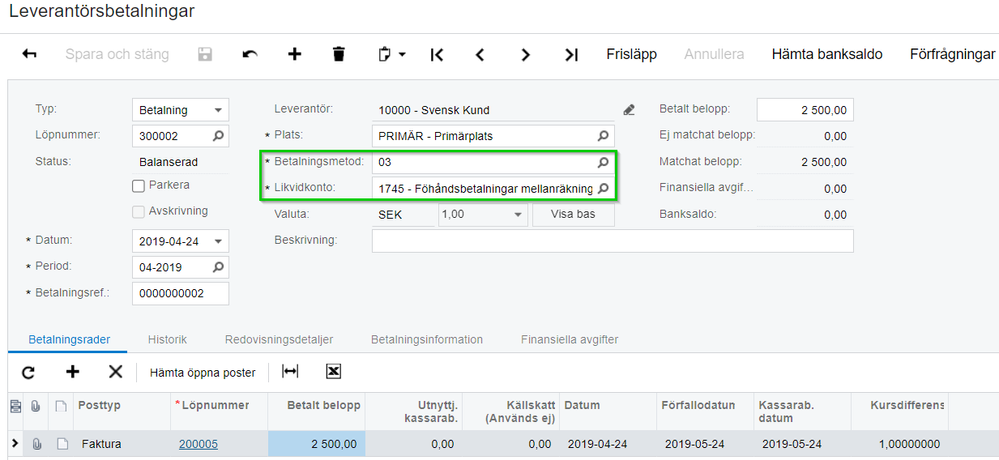Viewport: 999px width, 460px height.
Task: Sort by the Förfallodatum column header
Action: (705, 412)
